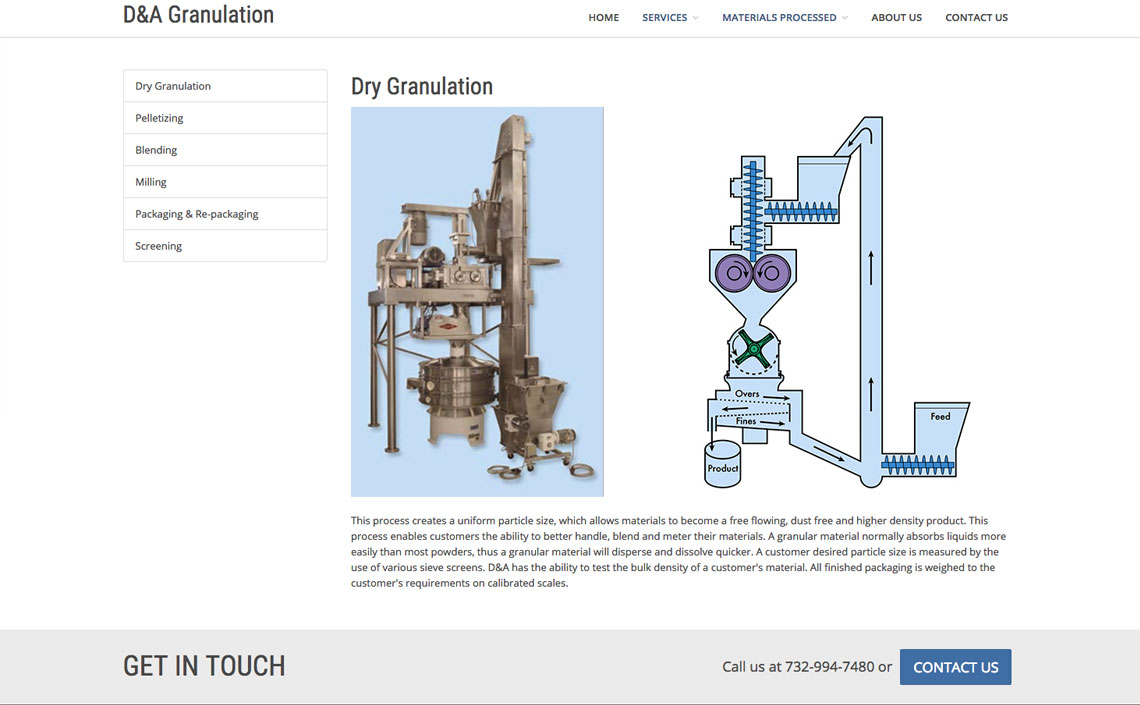This screenshot has width=1140, height=705.
Task: Click the blue Contact Us button
Action: point(955,667)
